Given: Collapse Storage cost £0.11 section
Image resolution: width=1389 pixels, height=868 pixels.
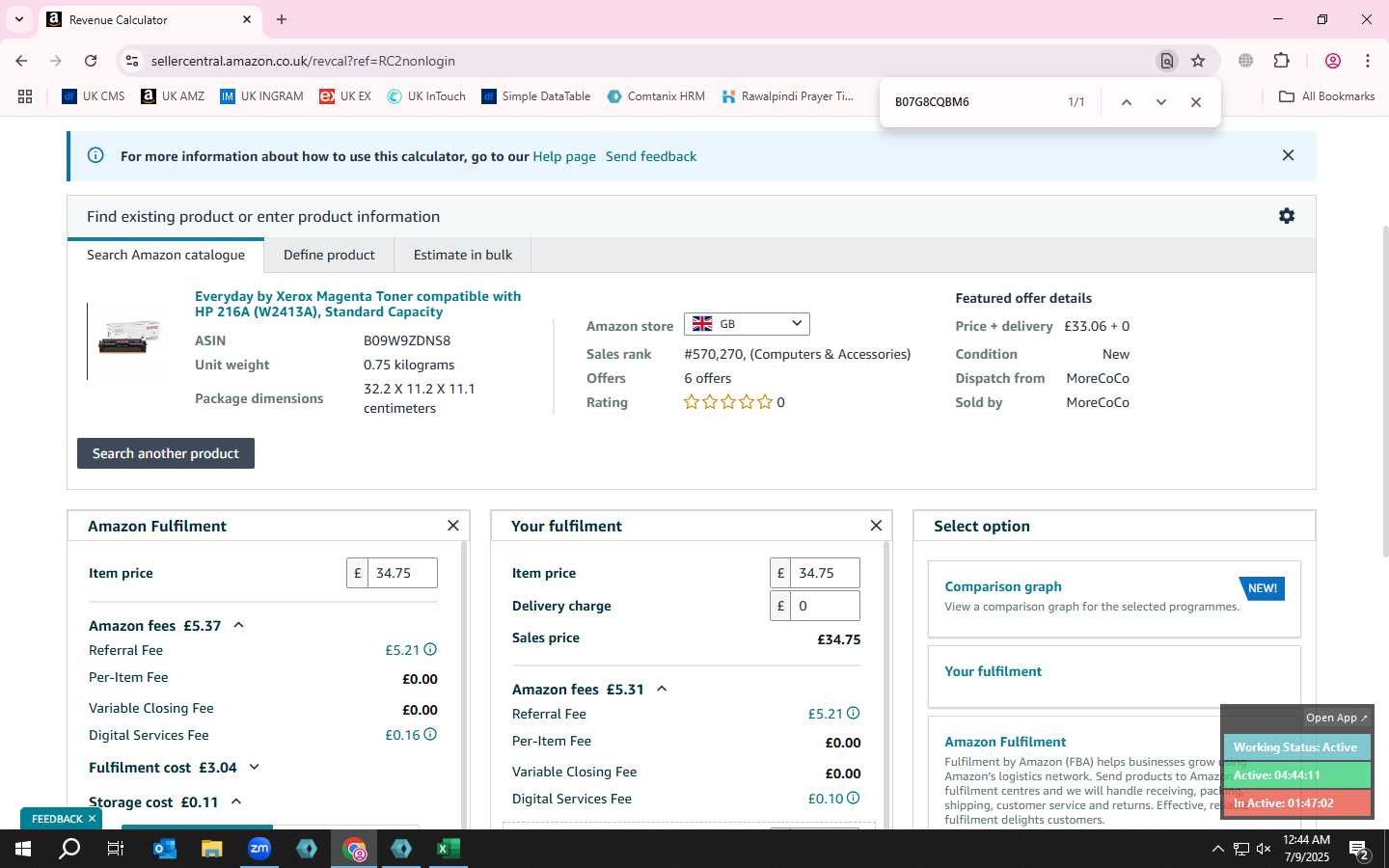Looking at the screenshot, I should coord(236,801).
